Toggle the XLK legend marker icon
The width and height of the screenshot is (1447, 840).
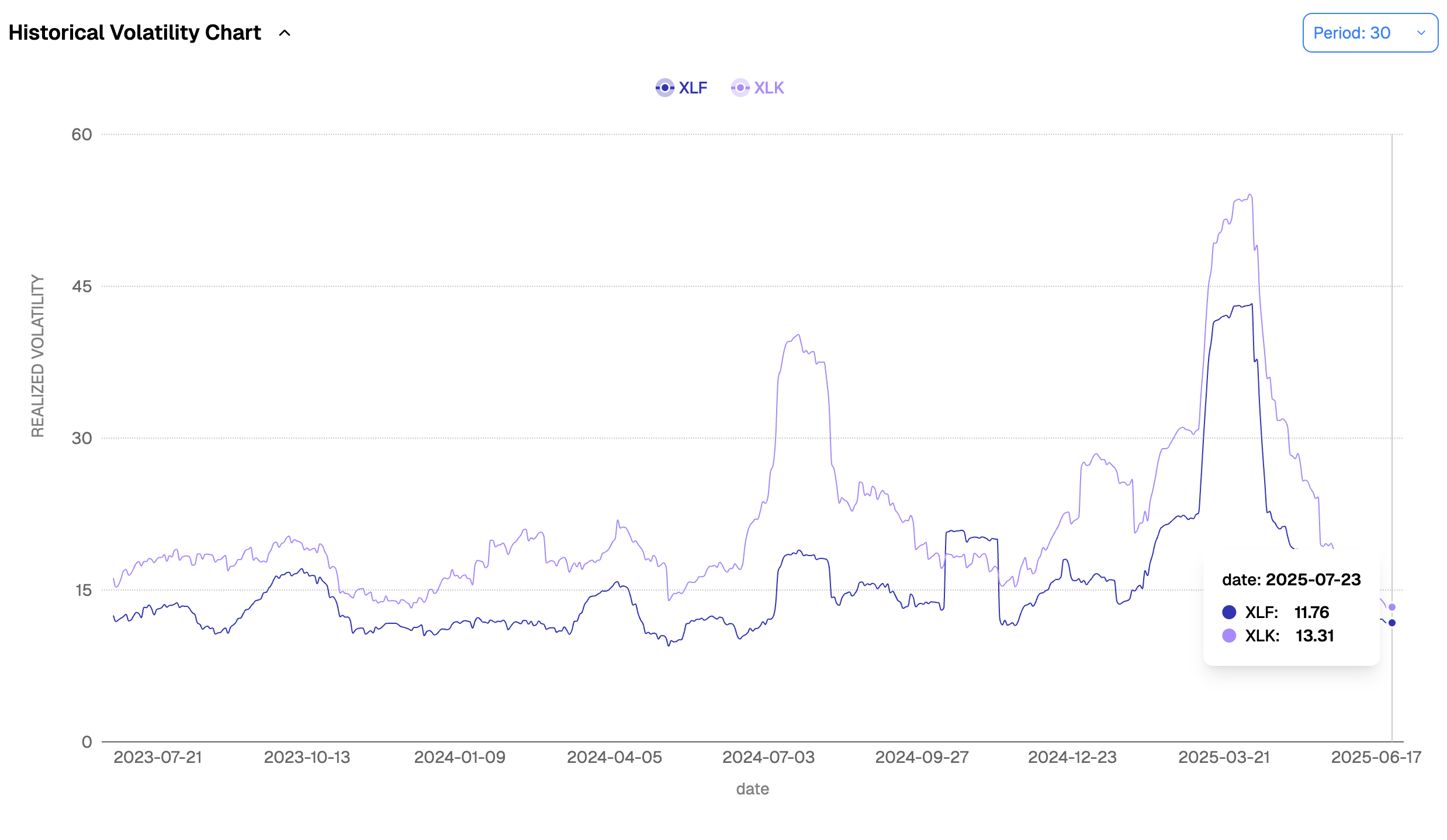(740, 88)
